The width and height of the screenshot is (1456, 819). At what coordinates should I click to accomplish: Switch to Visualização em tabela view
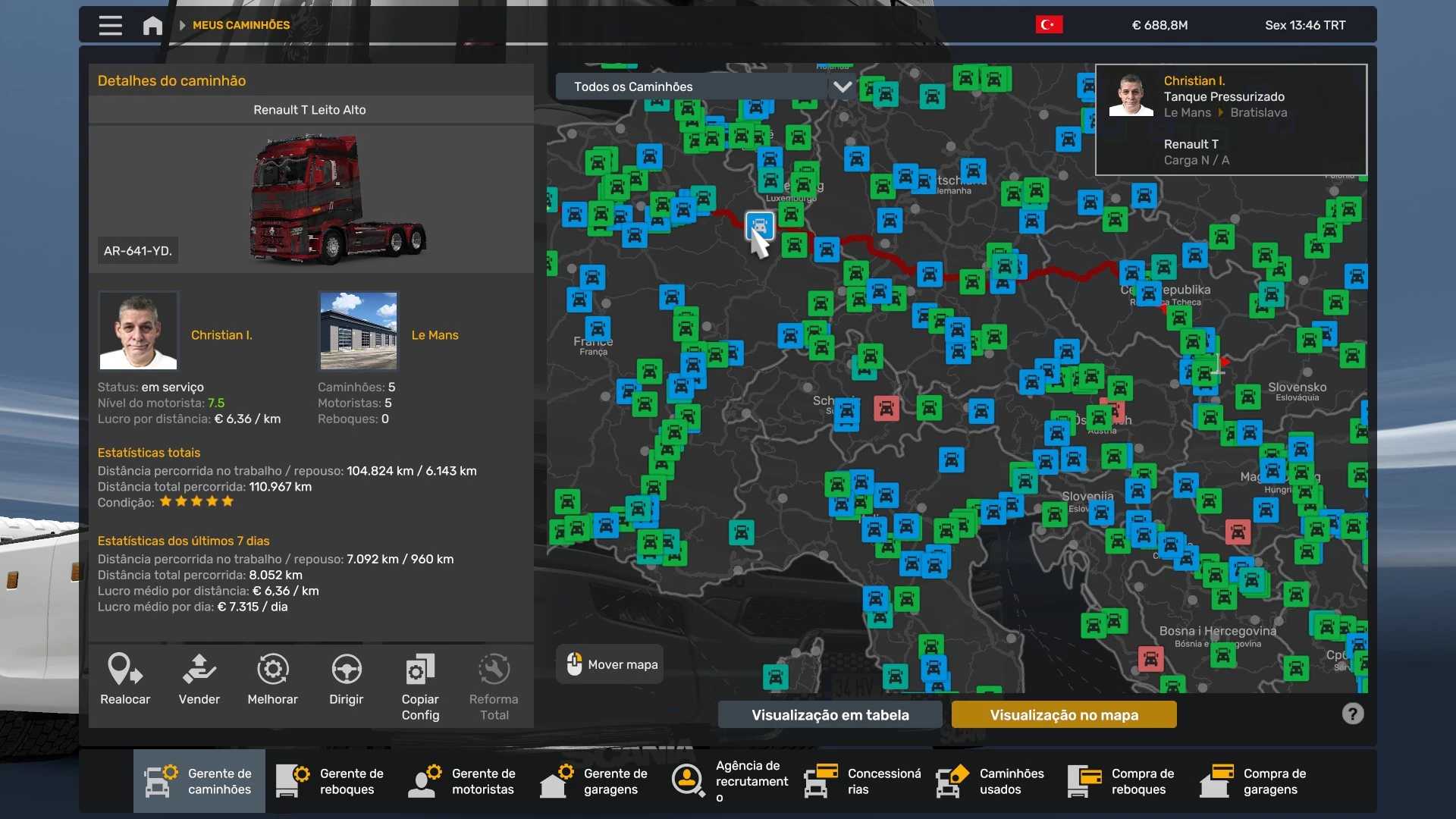[830, 714]
